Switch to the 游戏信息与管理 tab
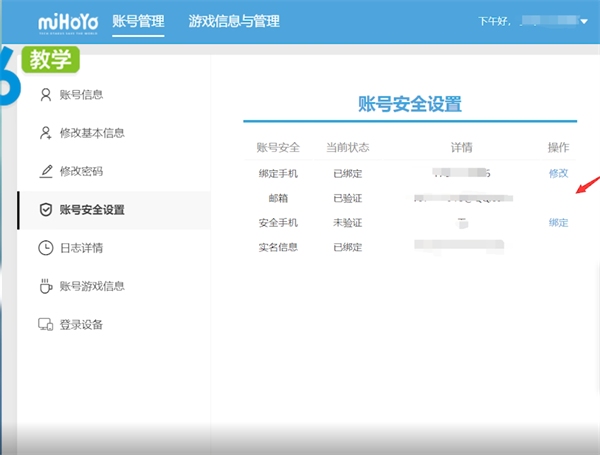Screen dimensions: 600x455 (x=234, y=21)
